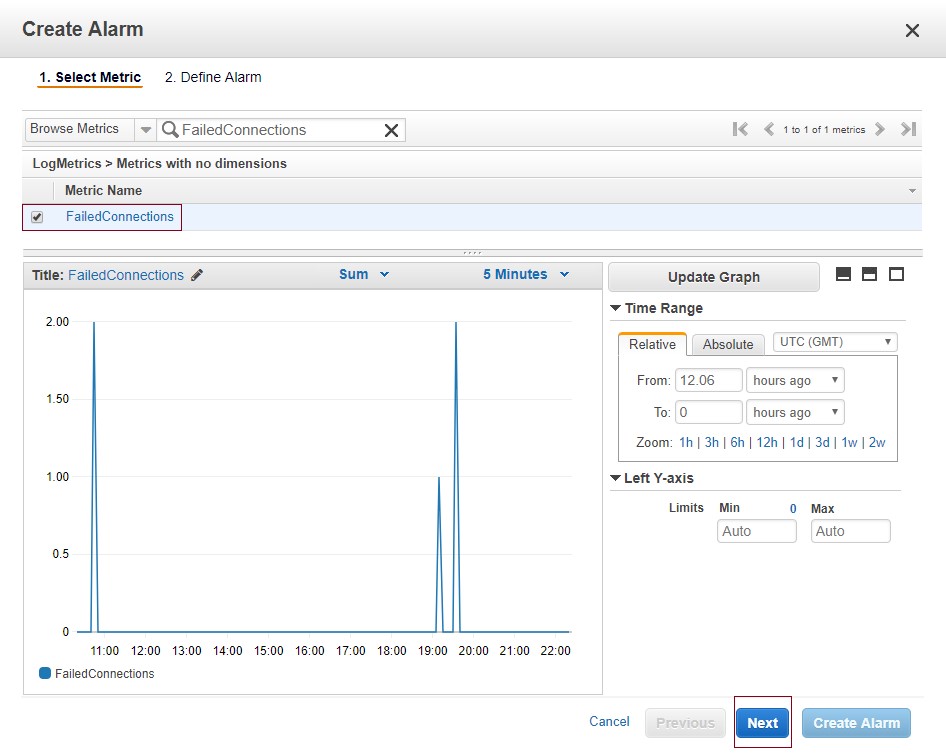Zoom graph to 3d
Image resolution: width=946 pixels, height=754 pixels.
(x=822, y=442)
